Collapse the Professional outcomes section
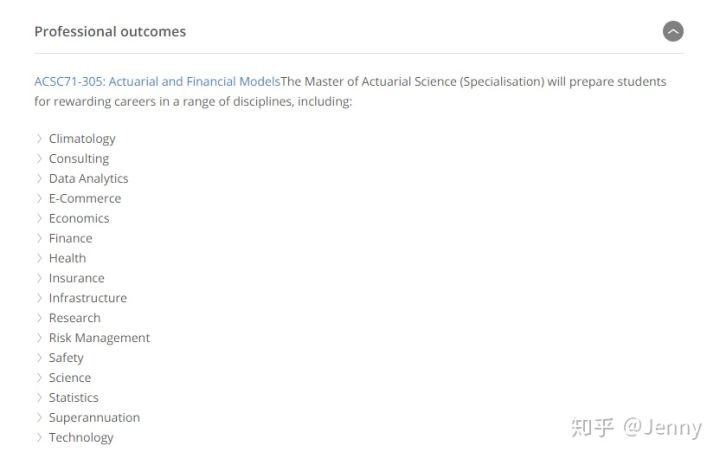 pyautogui.click(x=673, y=31)
